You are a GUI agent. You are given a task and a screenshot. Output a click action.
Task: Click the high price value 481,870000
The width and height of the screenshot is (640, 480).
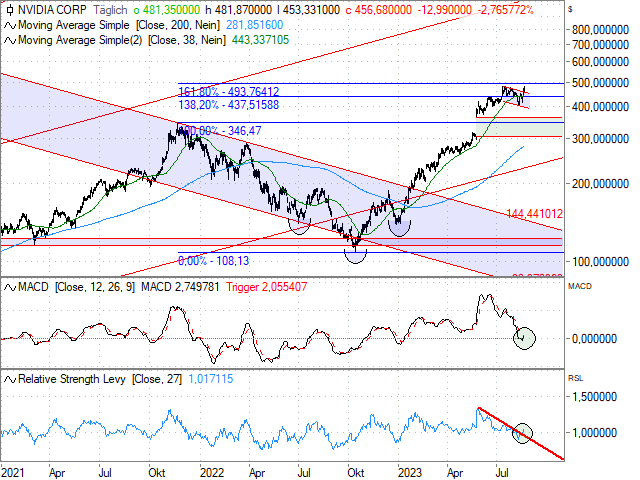[x=243, y=10]
